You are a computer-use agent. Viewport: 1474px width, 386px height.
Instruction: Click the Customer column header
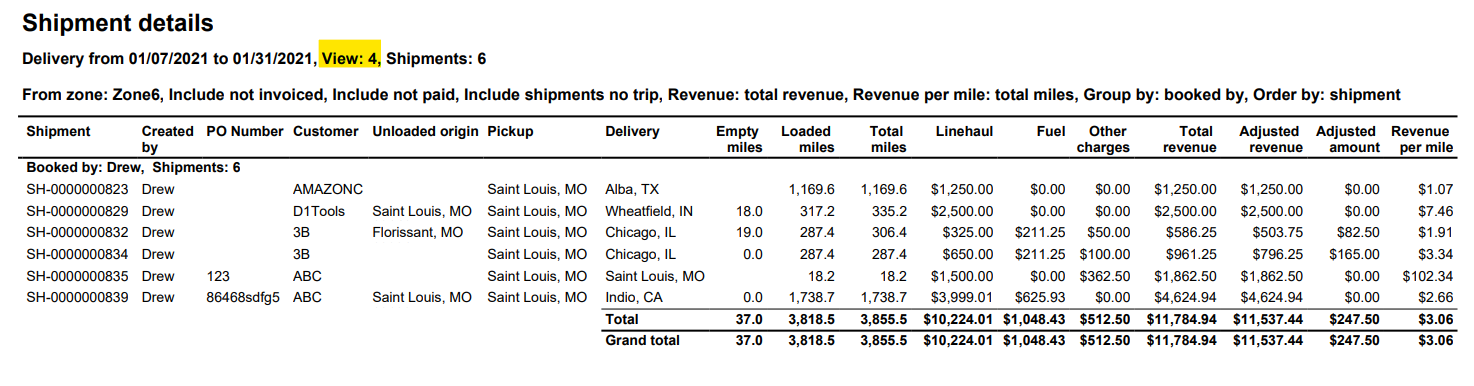pyautogui.click(x=325, y=131)
